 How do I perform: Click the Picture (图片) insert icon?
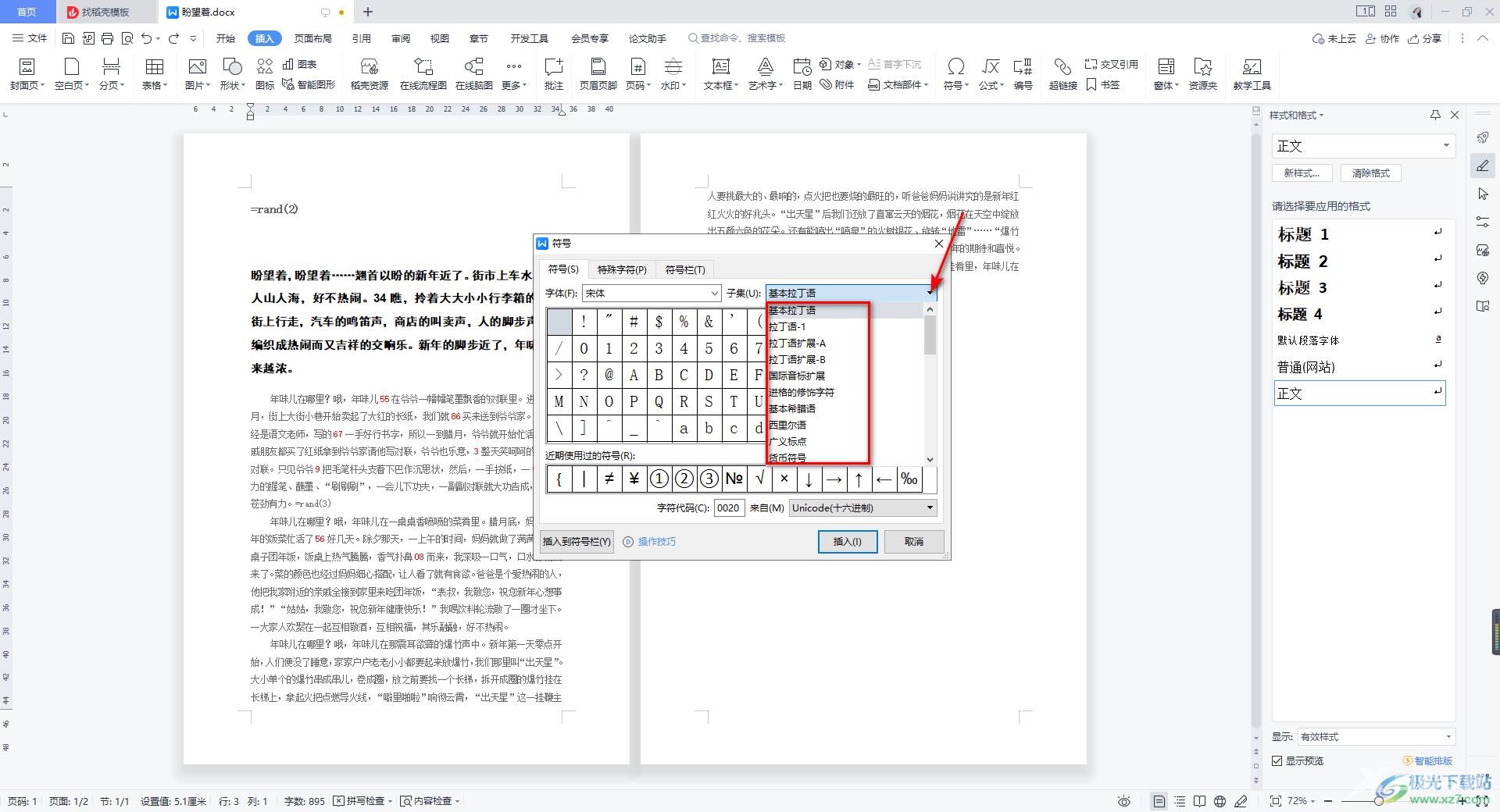point(197,74)
